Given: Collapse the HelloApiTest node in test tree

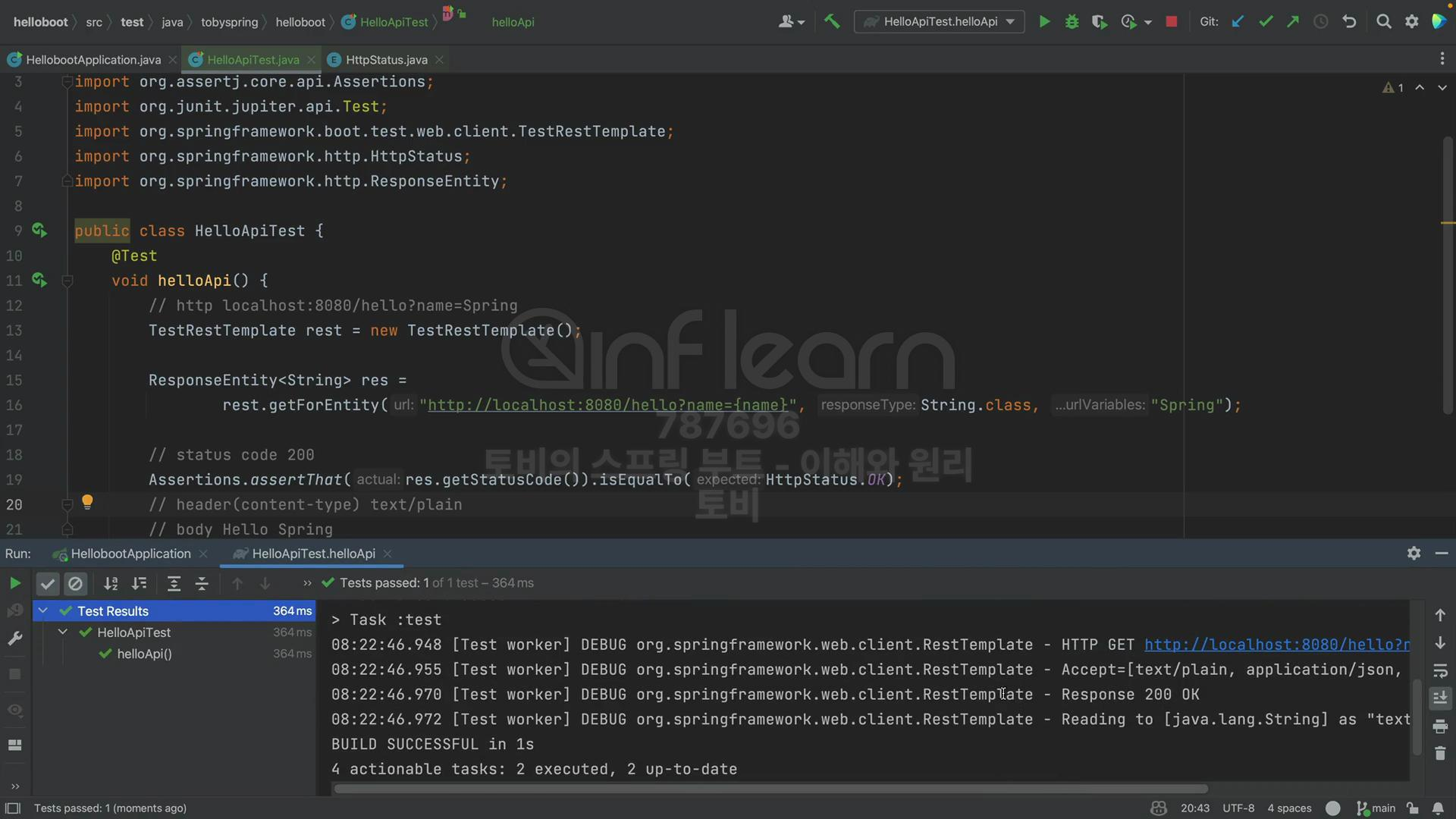Looking at the screenshot, I should pyautogui.click(x=63, y=632).
